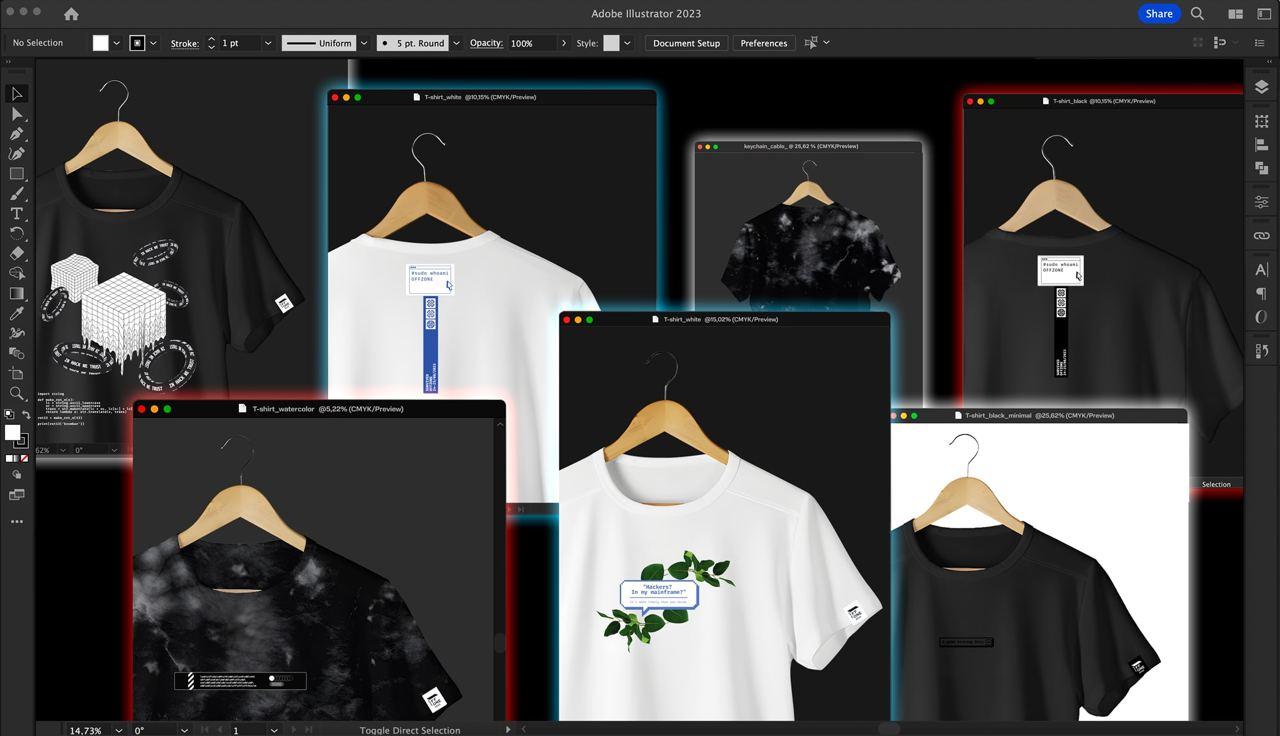Select the Eraser tool
This screenshot has height=736, width=1280.
click(x=17, y=254)
